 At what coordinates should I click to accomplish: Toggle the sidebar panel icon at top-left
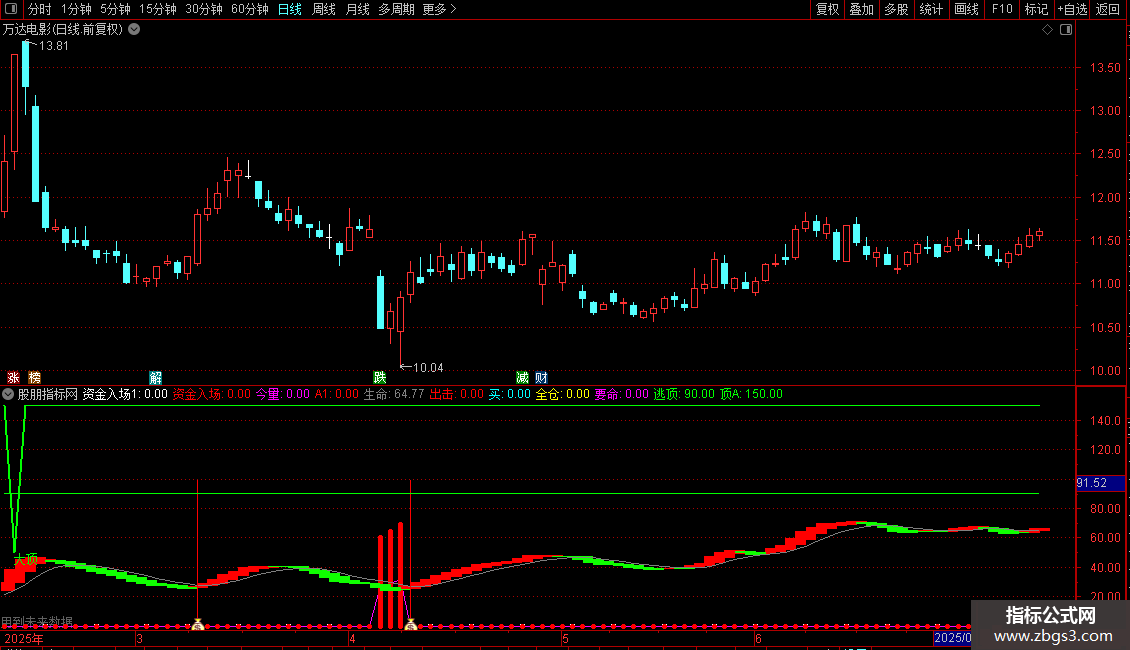(x=10, y=9)
